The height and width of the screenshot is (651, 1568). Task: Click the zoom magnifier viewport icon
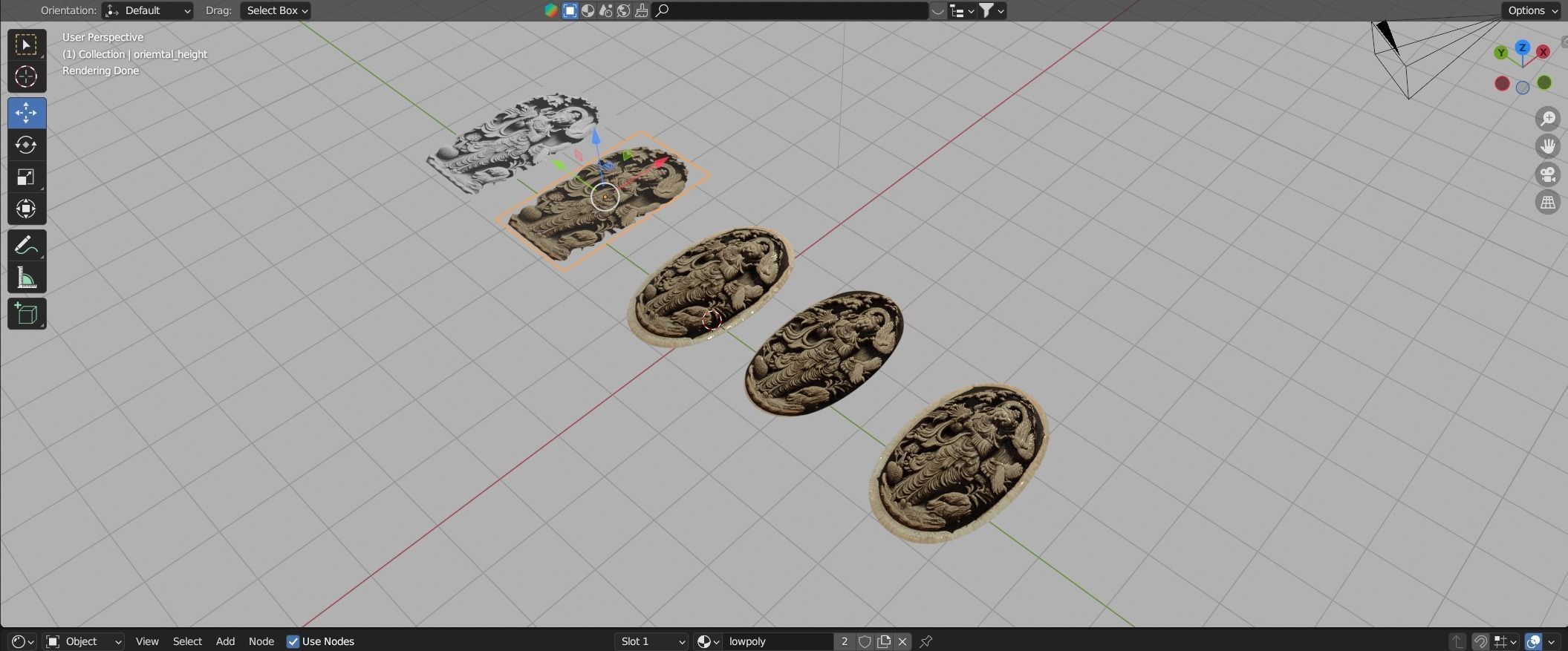click(1548, 119)
